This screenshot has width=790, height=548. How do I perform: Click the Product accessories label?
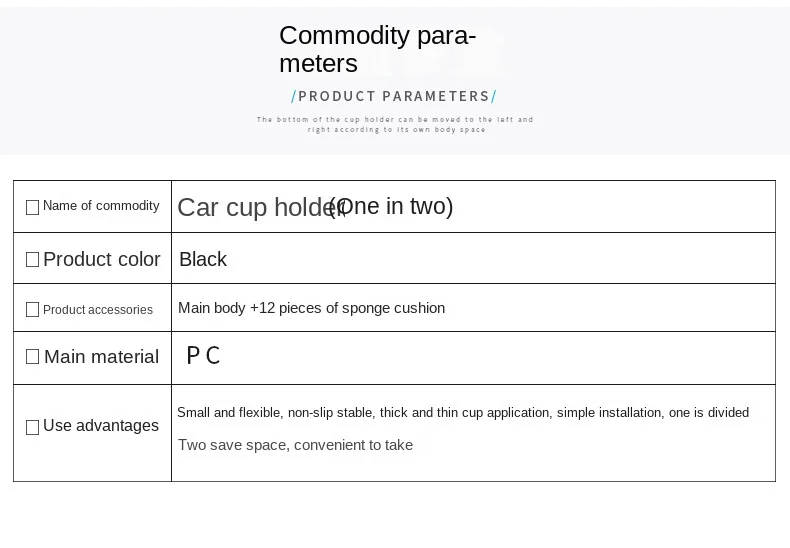[98, 310]
